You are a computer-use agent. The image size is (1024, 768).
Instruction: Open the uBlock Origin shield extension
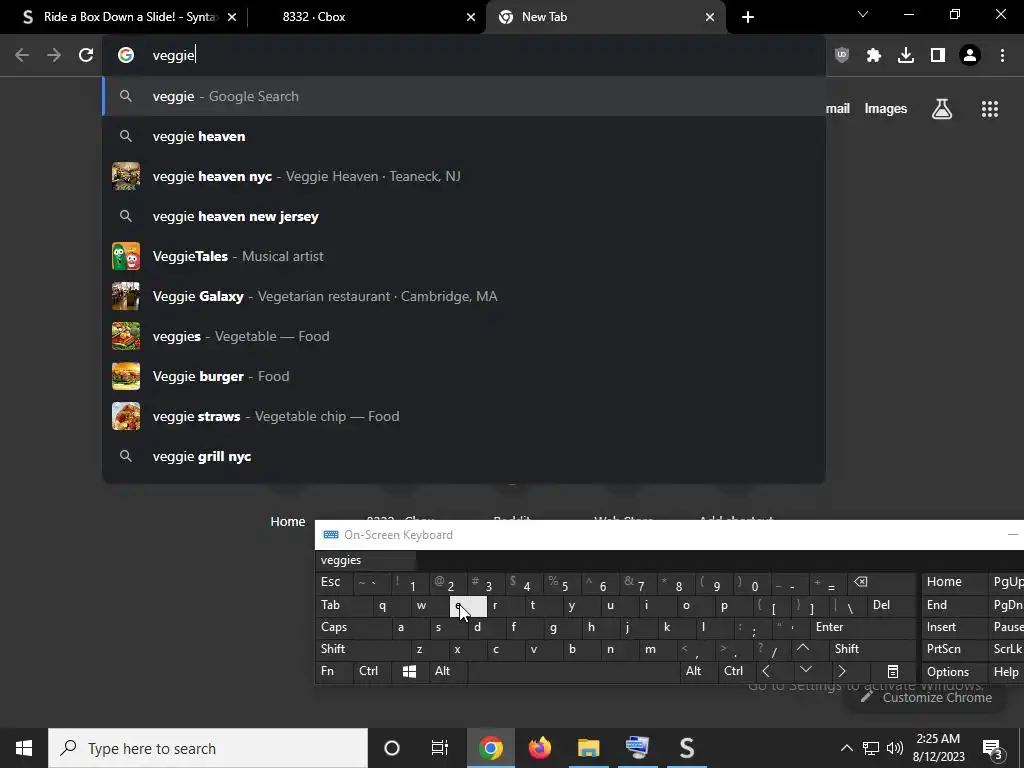[x=842, y=55]
